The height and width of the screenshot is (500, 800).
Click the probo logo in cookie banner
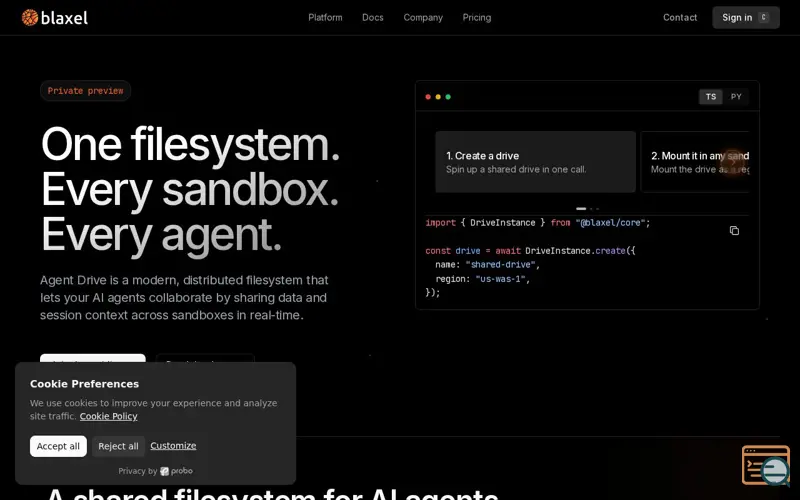click(177, 471)
